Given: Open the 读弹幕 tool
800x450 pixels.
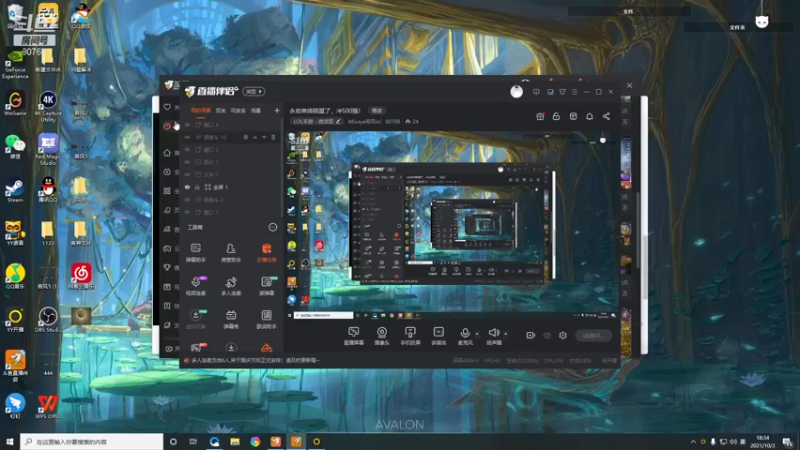Looking at the screenshot, I should [266, 286].
